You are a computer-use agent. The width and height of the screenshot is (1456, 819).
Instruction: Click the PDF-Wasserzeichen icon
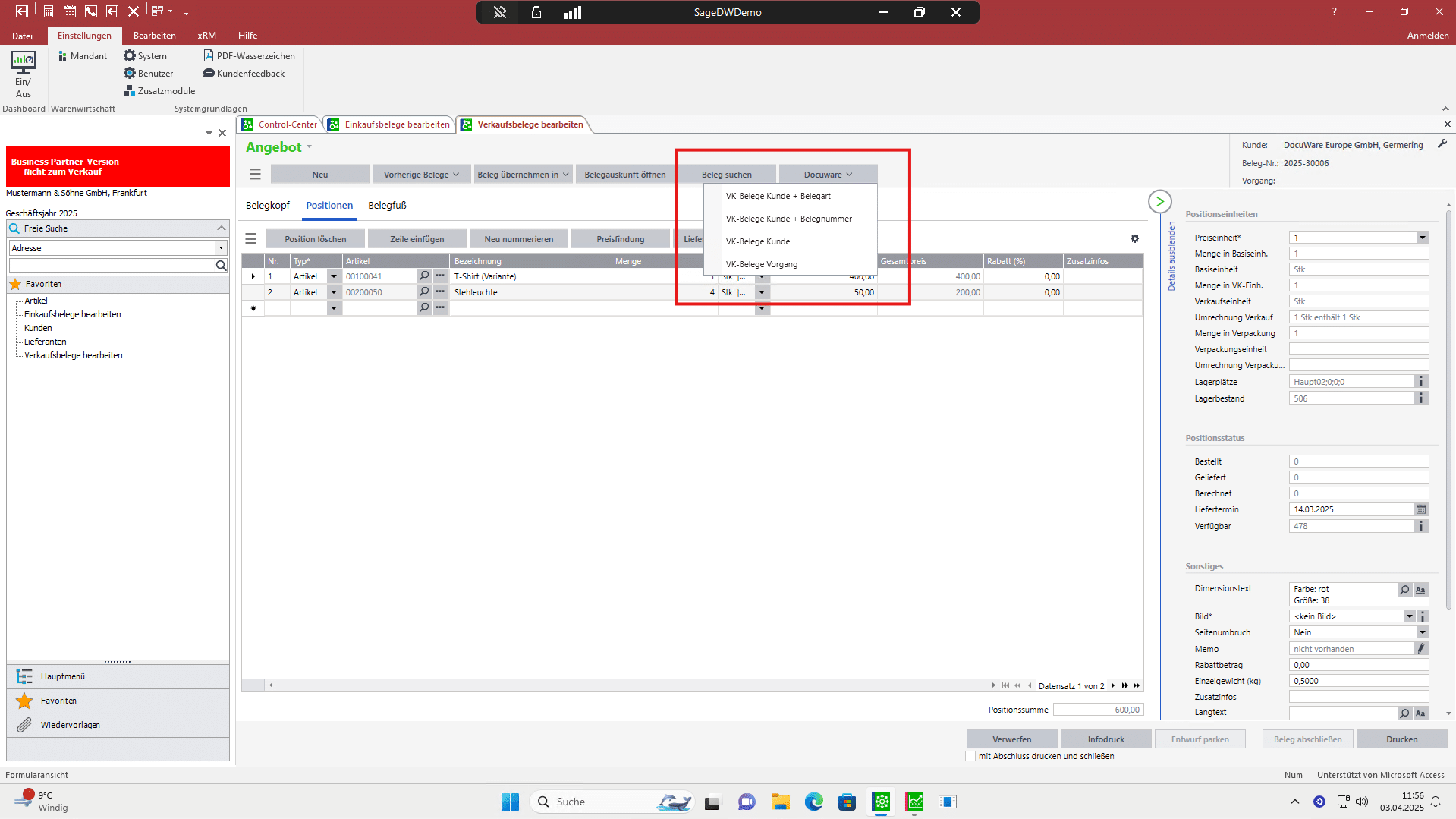coord(209,56)
